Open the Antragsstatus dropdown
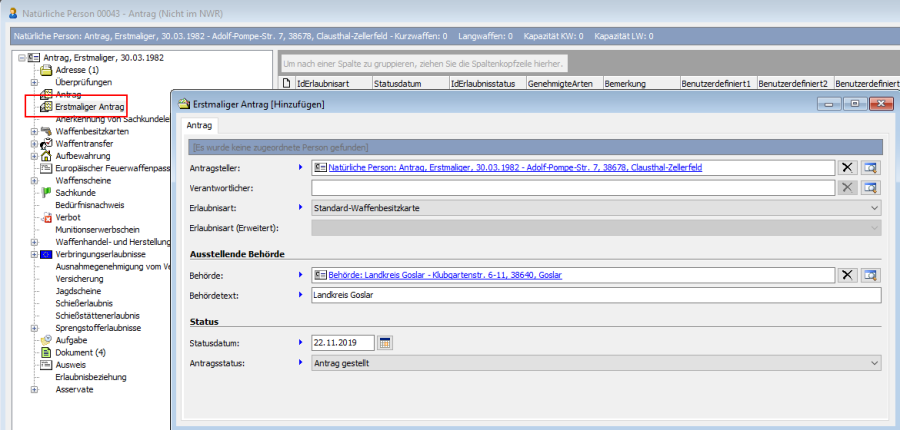The height and width of the screenshot is (430, 900). 875,363
